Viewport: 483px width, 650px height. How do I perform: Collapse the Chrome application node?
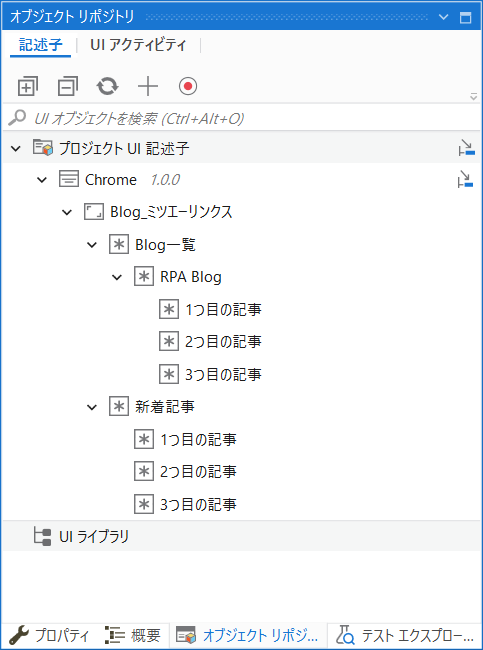tap(42, 180)
